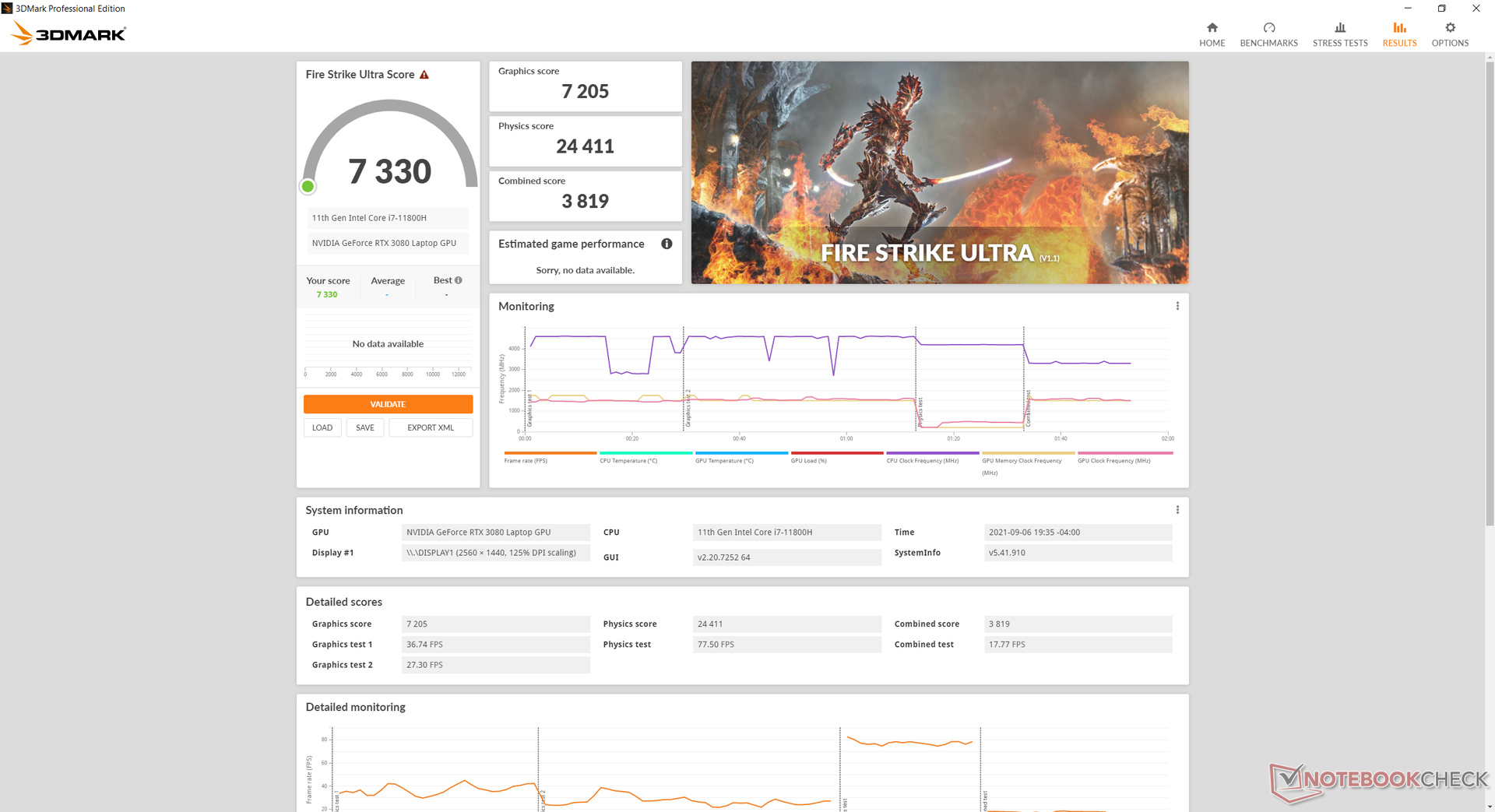Click the 3DMark logo
Viewport: 1495px width, 812px height.
[x=69, y=33]
